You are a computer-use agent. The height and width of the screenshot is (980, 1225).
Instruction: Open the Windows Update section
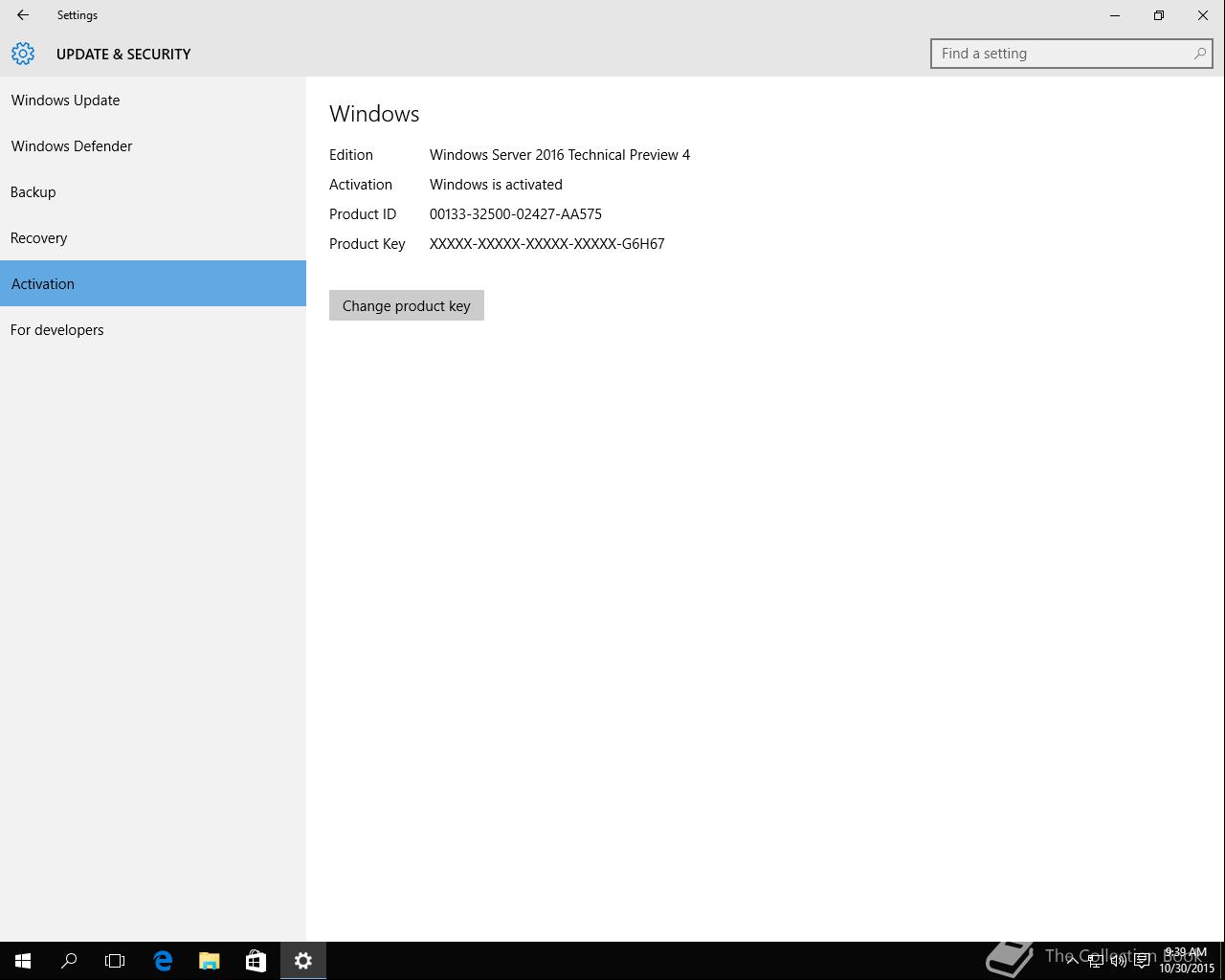tap(153, 100)
